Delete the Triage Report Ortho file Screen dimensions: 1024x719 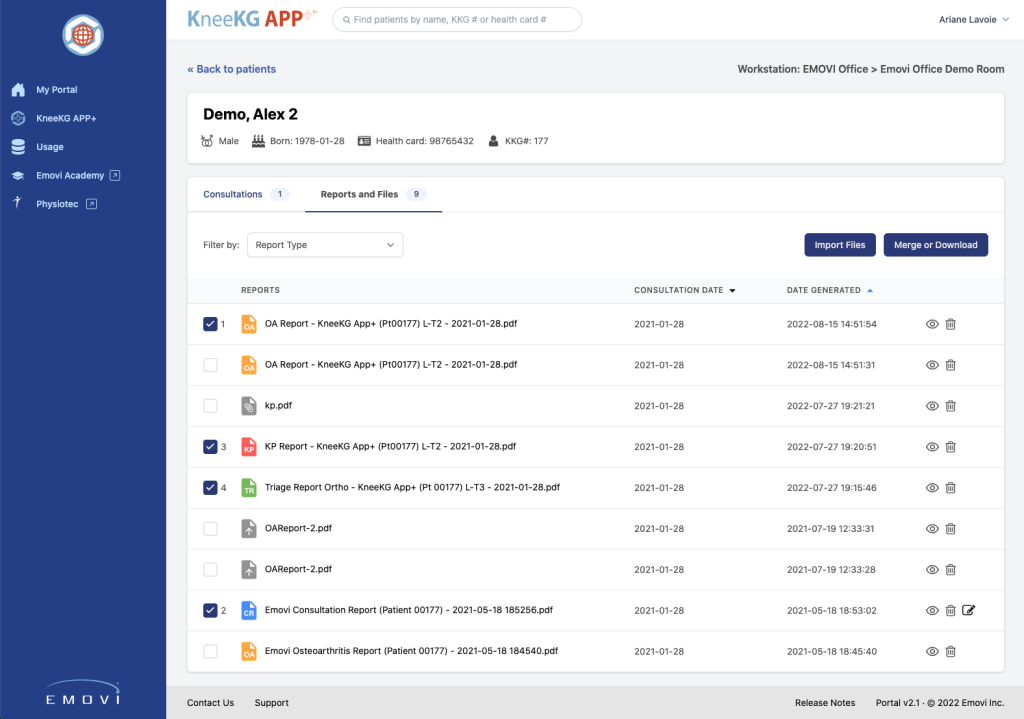point(951,488)
